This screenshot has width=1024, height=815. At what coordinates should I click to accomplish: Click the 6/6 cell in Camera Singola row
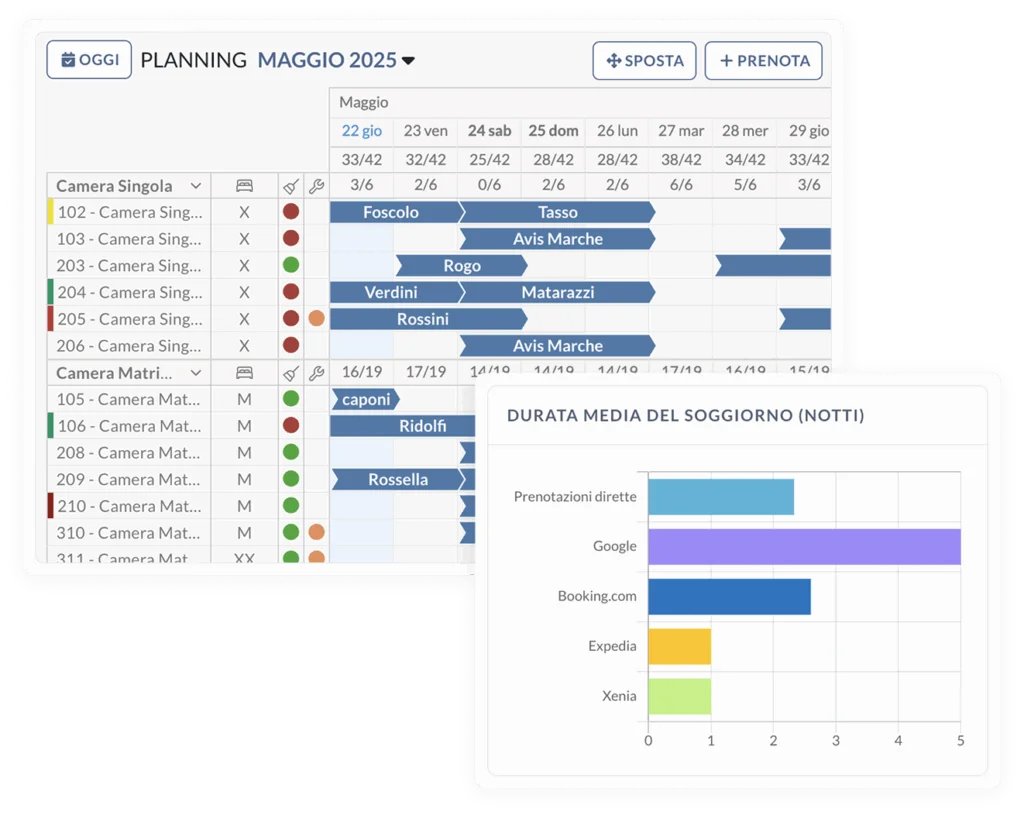681,185
